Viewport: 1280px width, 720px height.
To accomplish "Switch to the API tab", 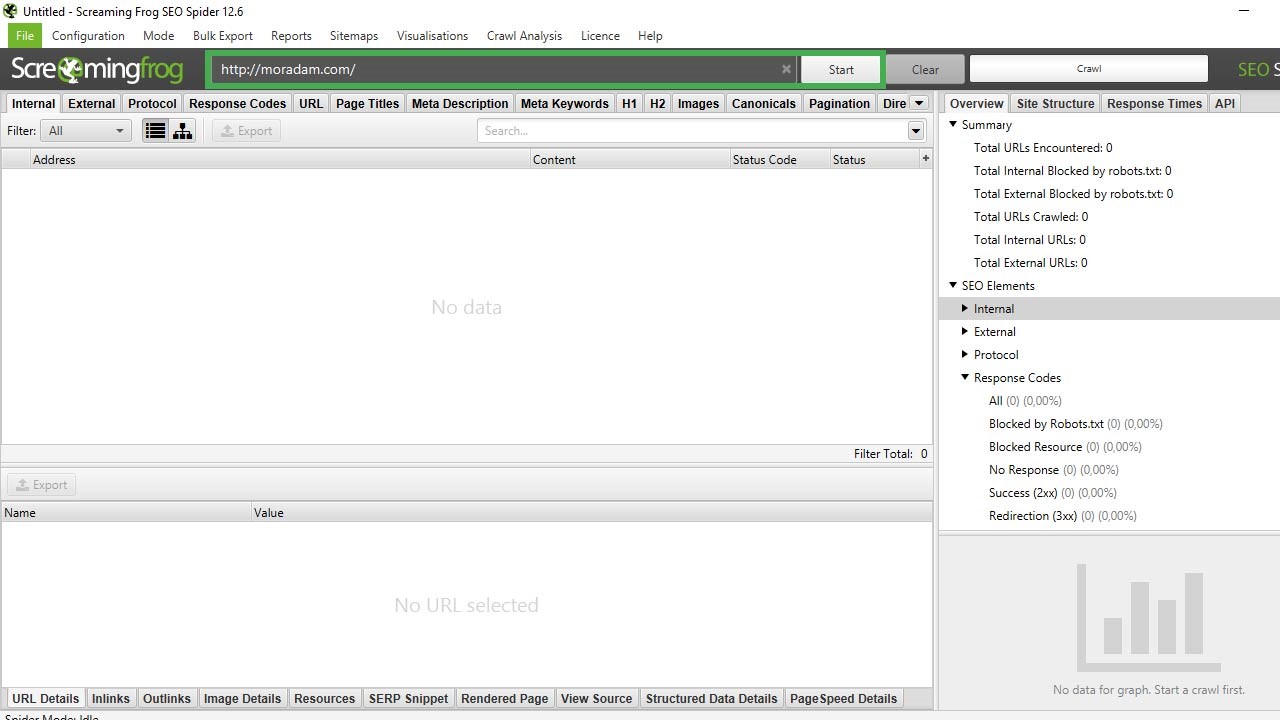I will pyautogui.click(x=1224, y=103).
